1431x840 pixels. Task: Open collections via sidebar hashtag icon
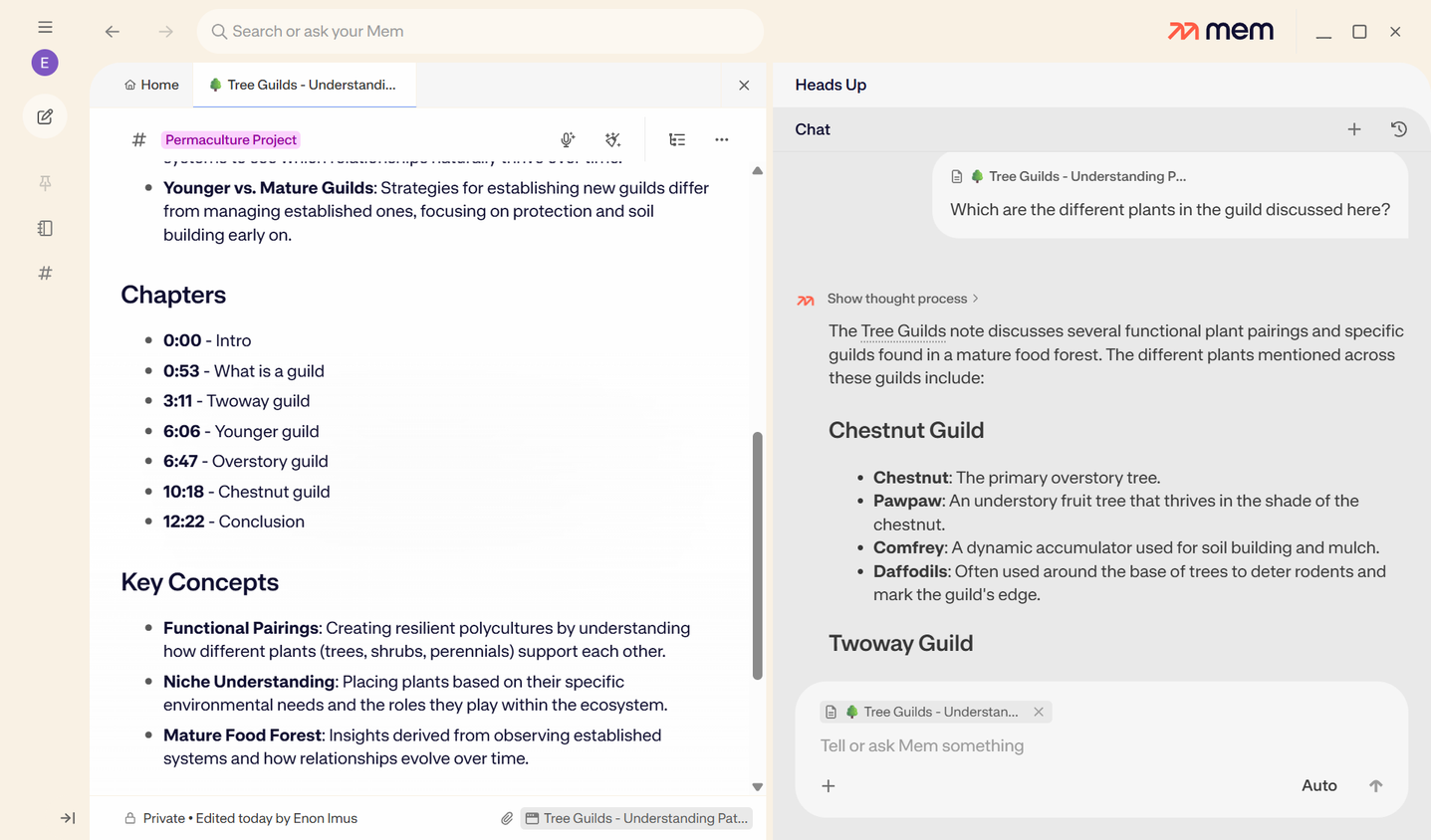click(45, 273)
